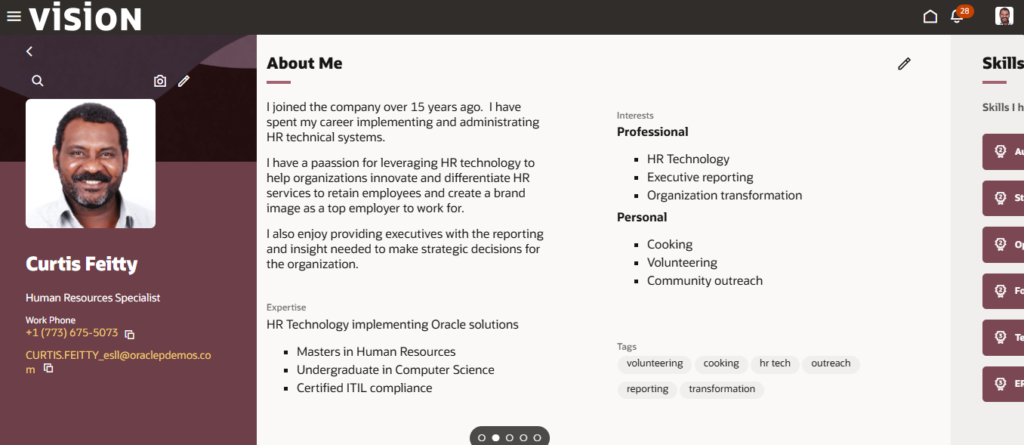Click Curtis Feitty's profile photo
1024x445 pixels.
(x=91, y=163)
